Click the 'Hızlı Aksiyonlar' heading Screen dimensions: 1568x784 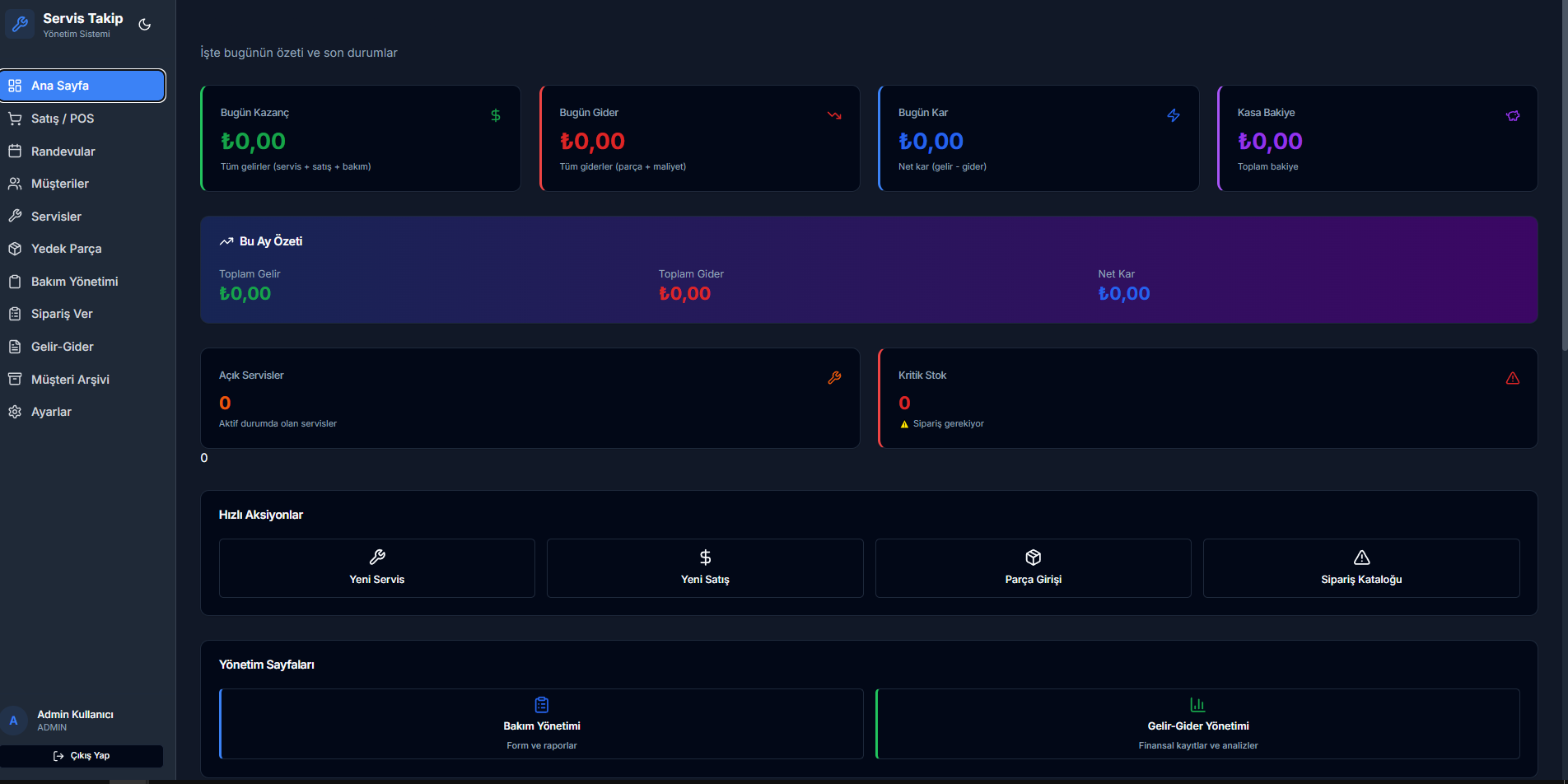pos(261,515)
